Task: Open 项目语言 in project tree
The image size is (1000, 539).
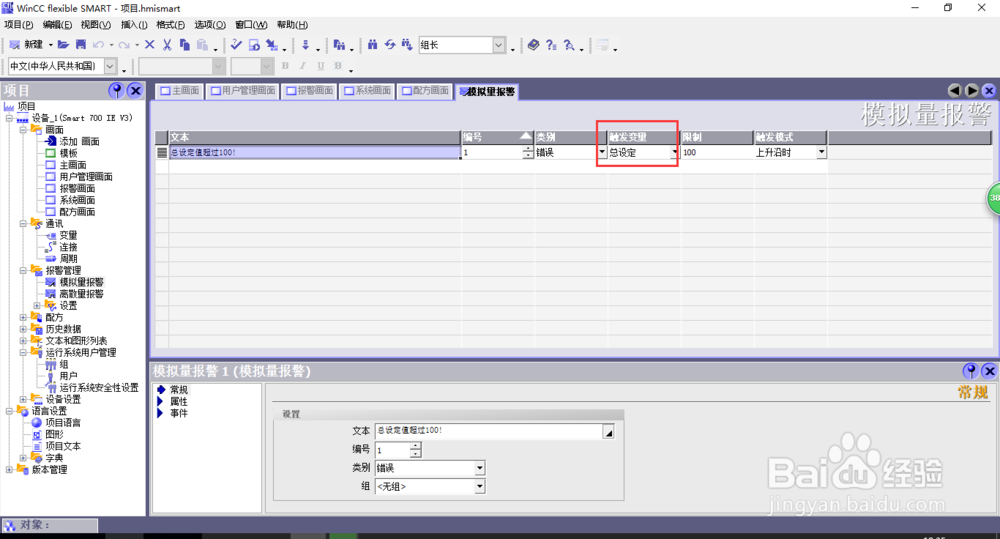Action: [x=63, y=423]
